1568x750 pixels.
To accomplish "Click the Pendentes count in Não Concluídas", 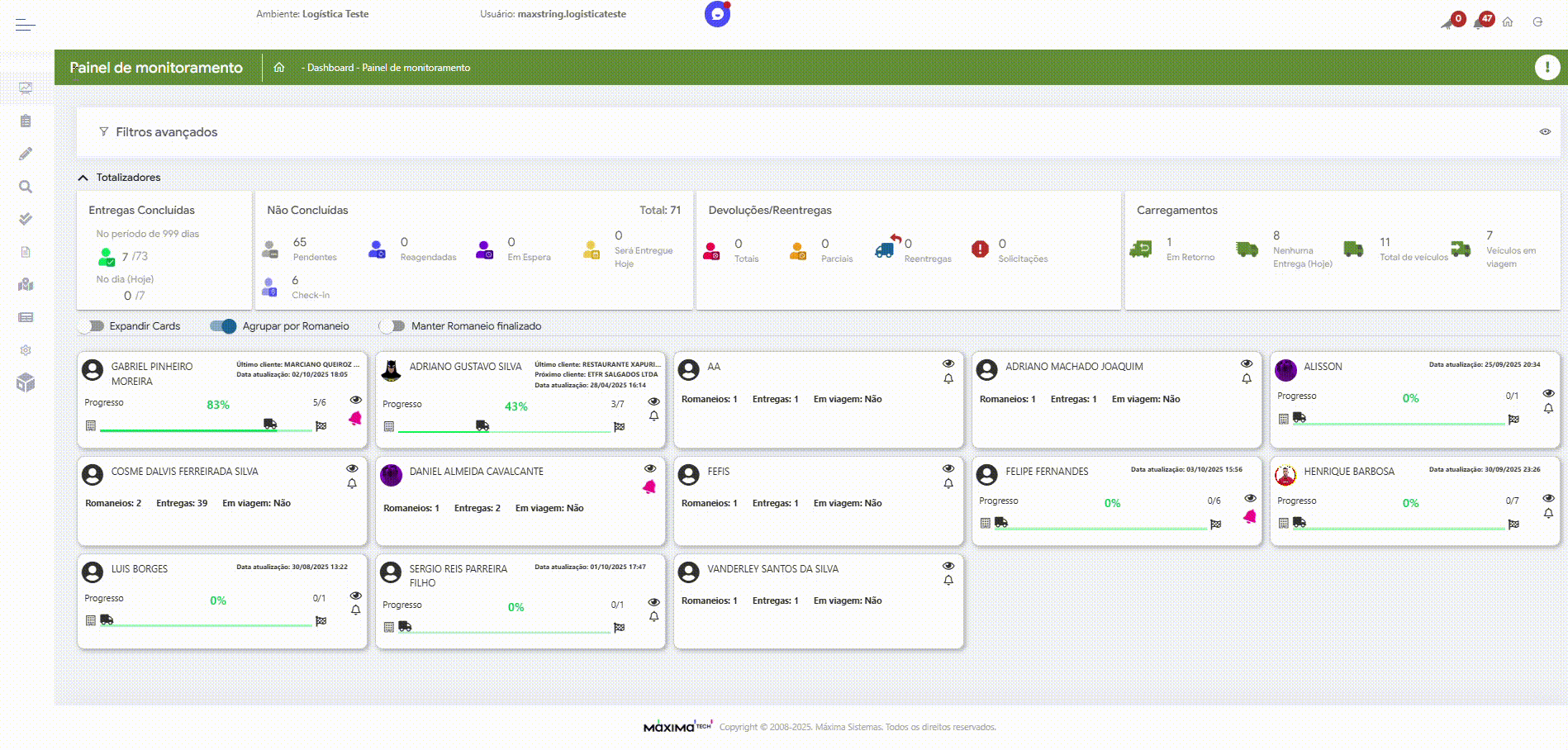I will tap(300, 242).
